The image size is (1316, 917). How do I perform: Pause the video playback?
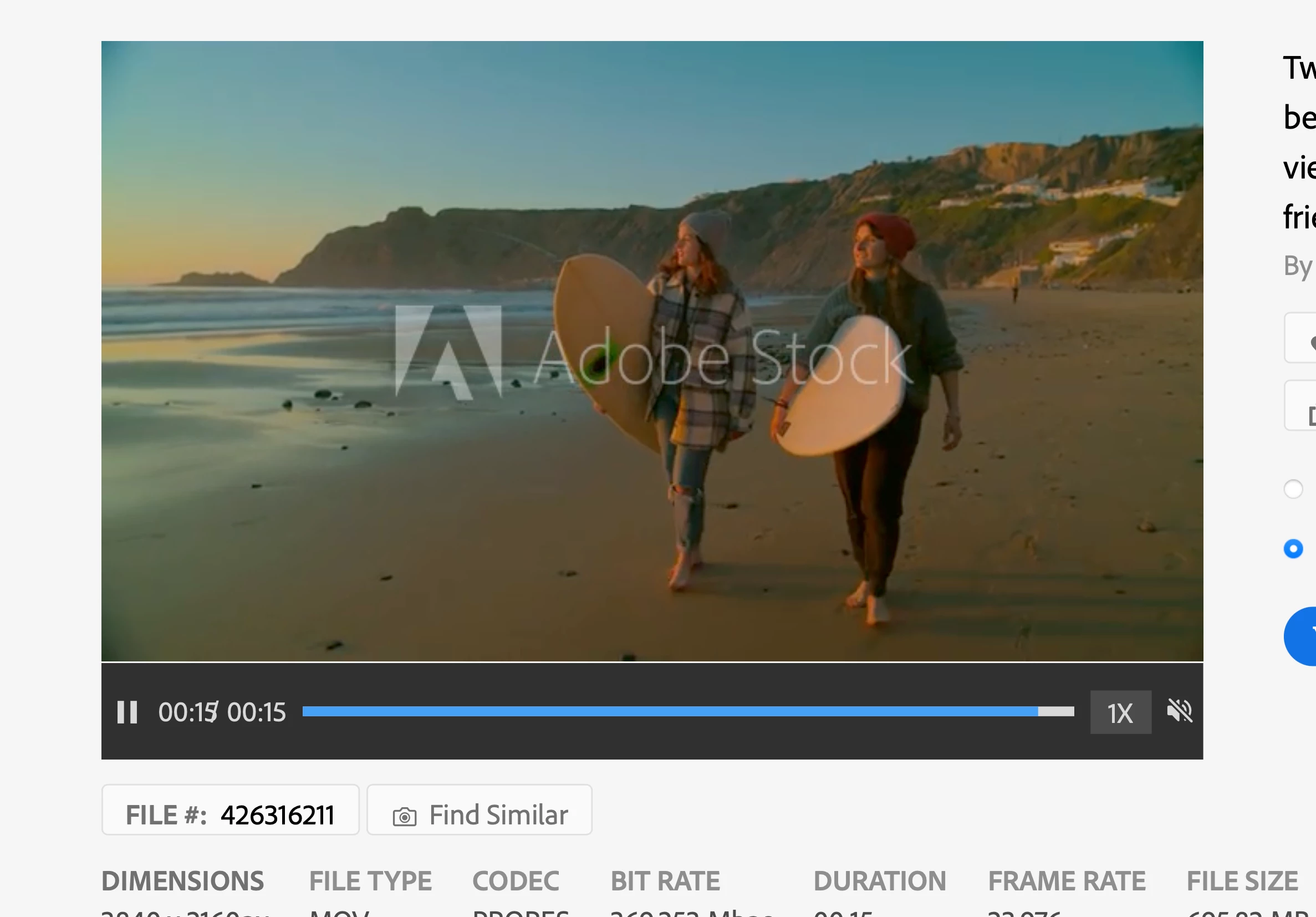pos(127,712)
